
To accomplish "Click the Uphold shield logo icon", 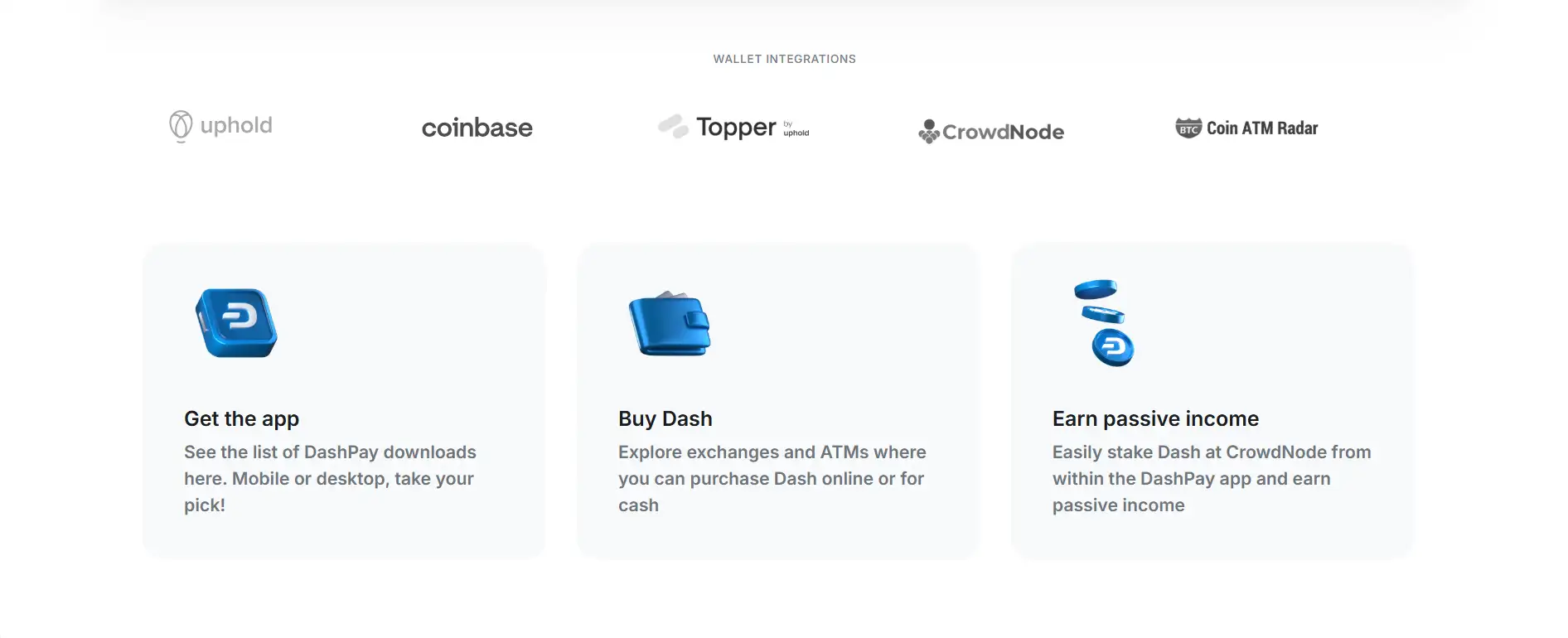I will (180, 126).
